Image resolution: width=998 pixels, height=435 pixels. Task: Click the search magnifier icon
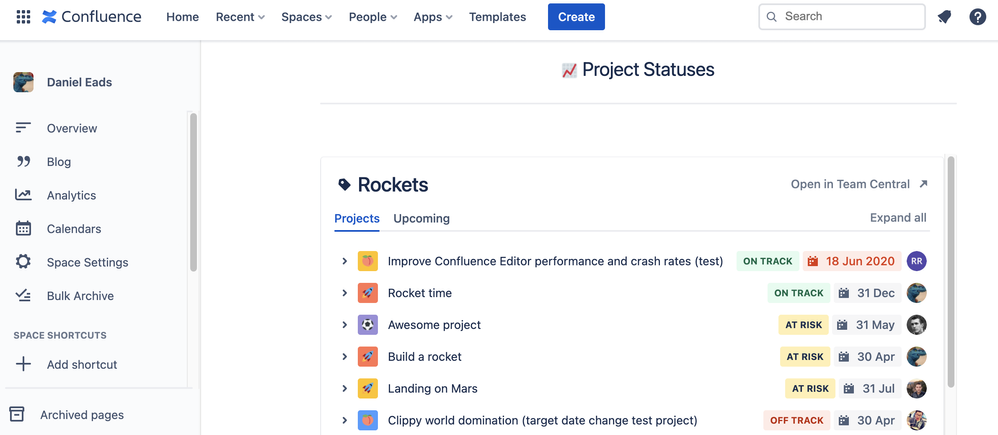pos(771,17)
